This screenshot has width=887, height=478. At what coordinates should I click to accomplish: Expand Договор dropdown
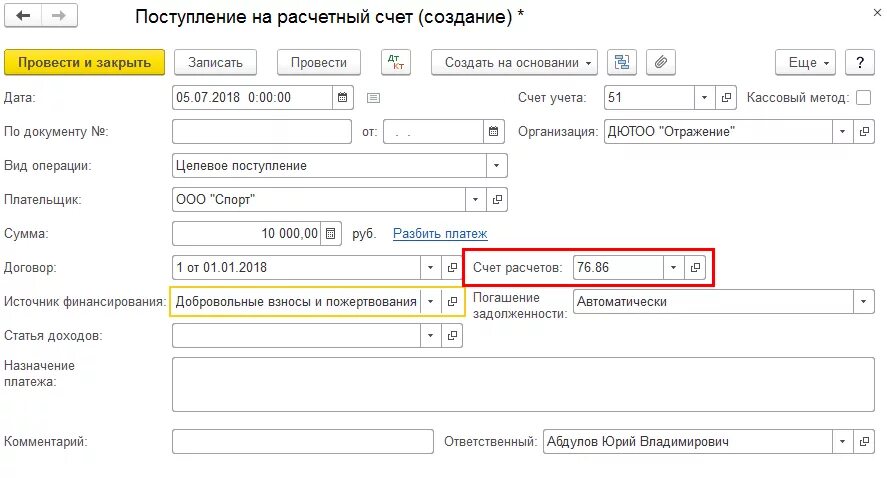(430, 267)
